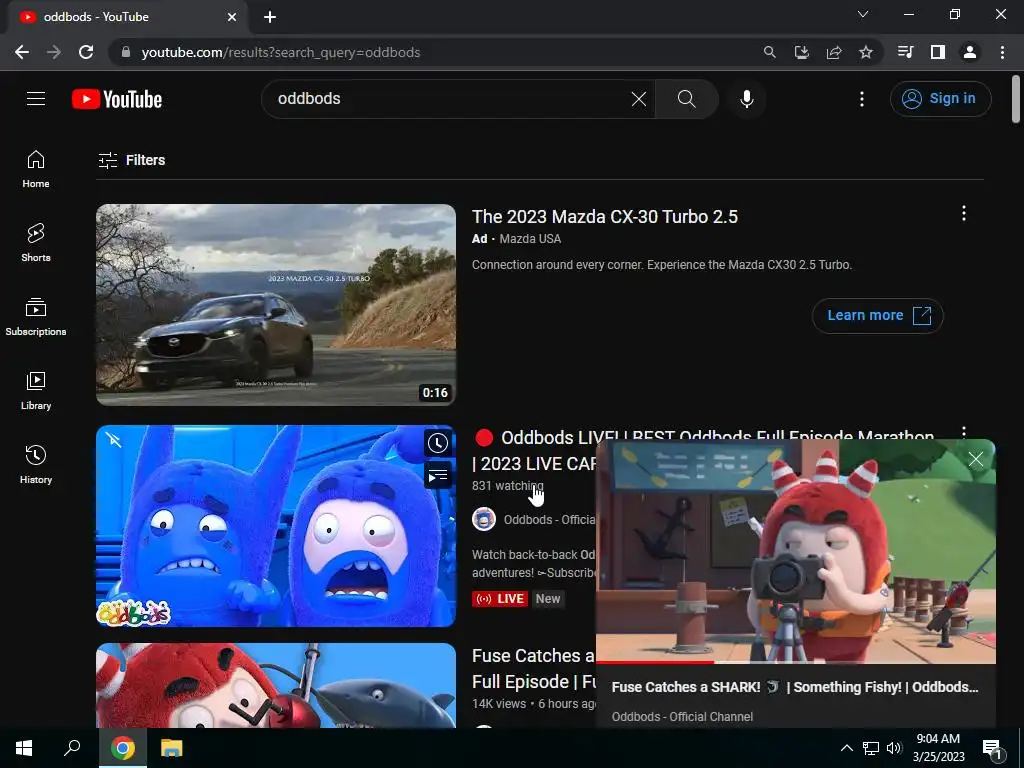This screenshot has width=1024, height=768.
Task: Open the volume control in the tray
Action: [x=894, y=748]
